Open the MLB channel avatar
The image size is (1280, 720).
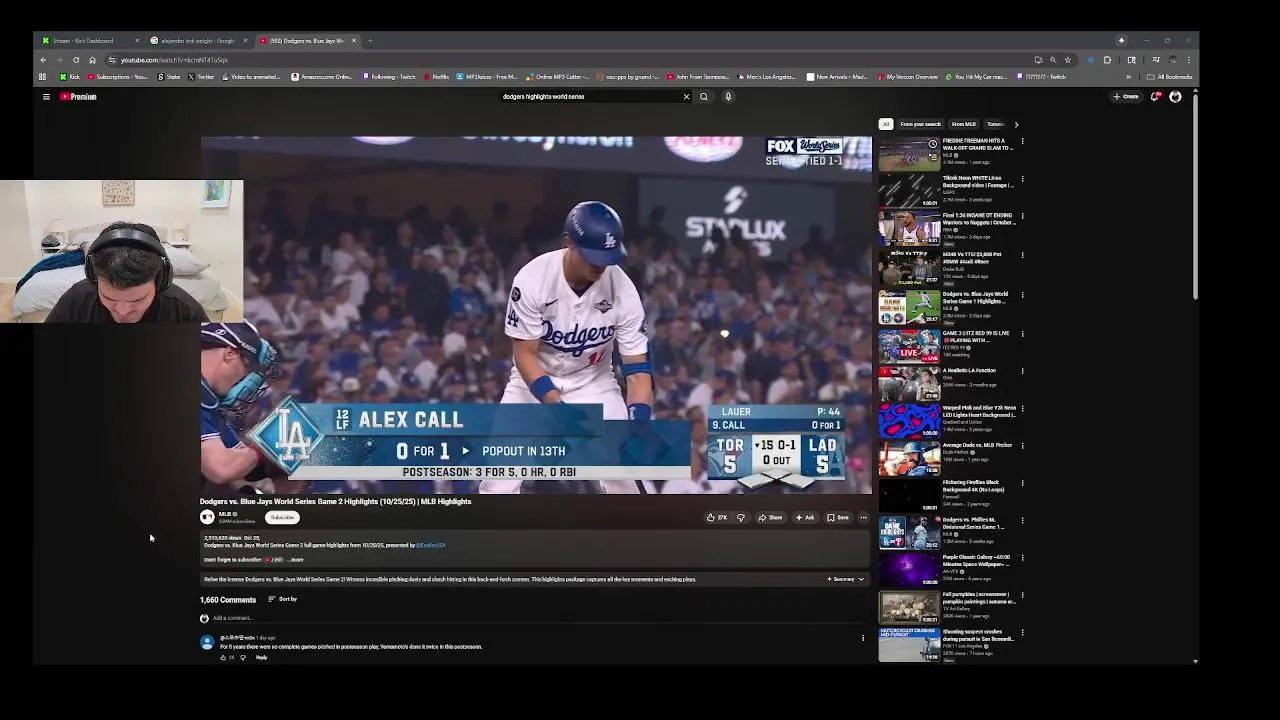point(207,517)
